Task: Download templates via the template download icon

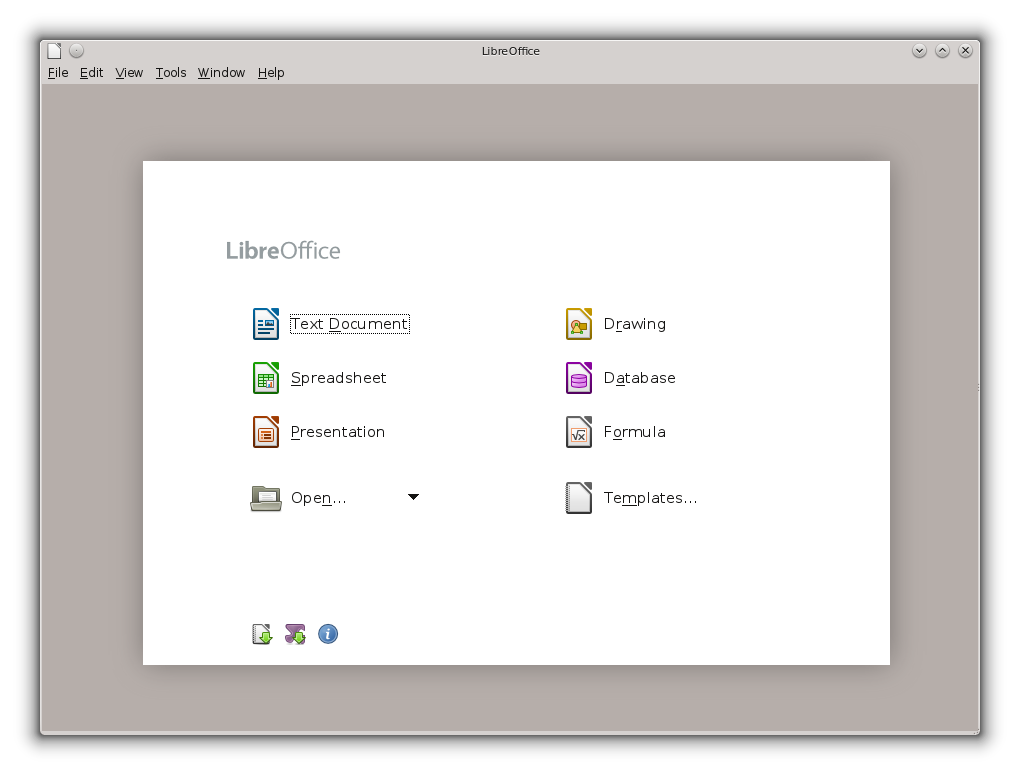Action: [x=261, y=633]
